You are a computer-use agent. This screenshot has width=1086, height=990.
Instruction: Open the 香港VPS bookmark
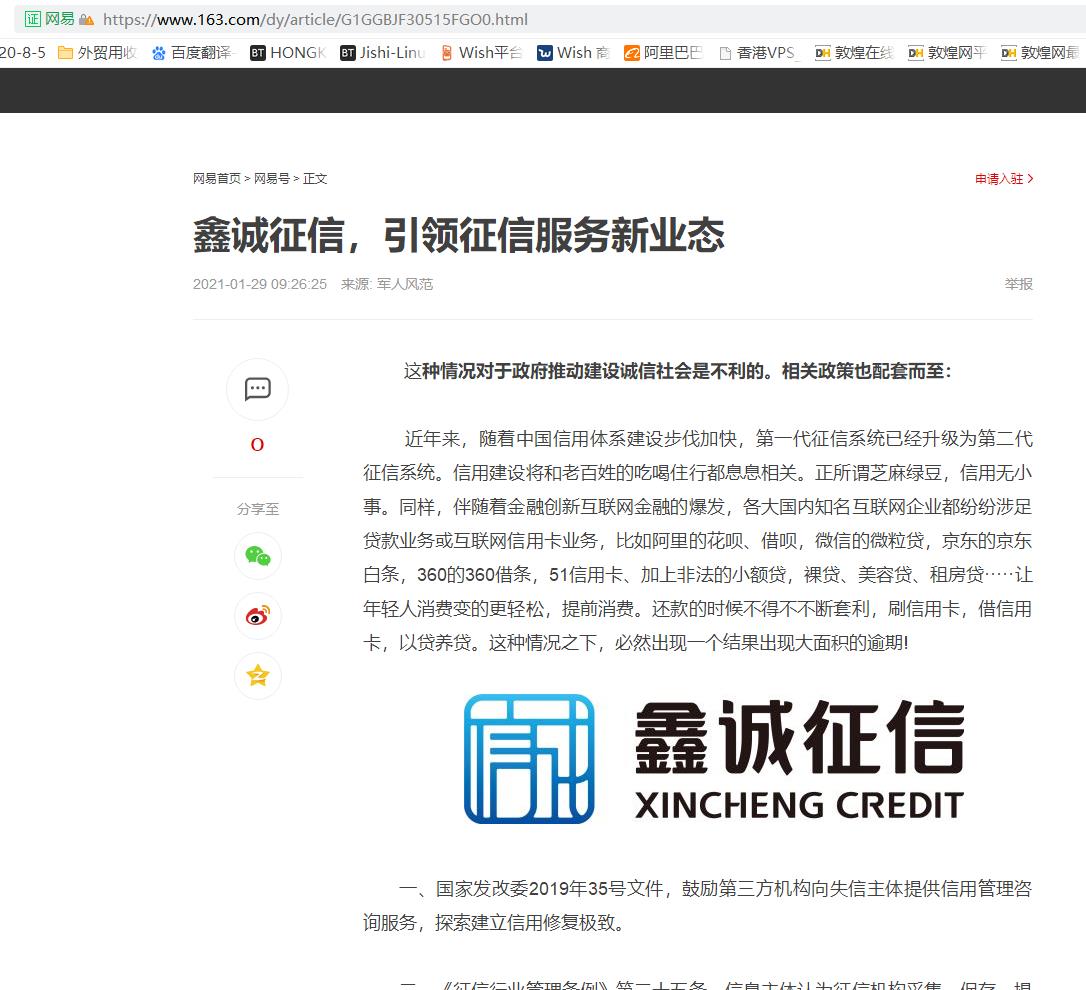tap(758, 53)
